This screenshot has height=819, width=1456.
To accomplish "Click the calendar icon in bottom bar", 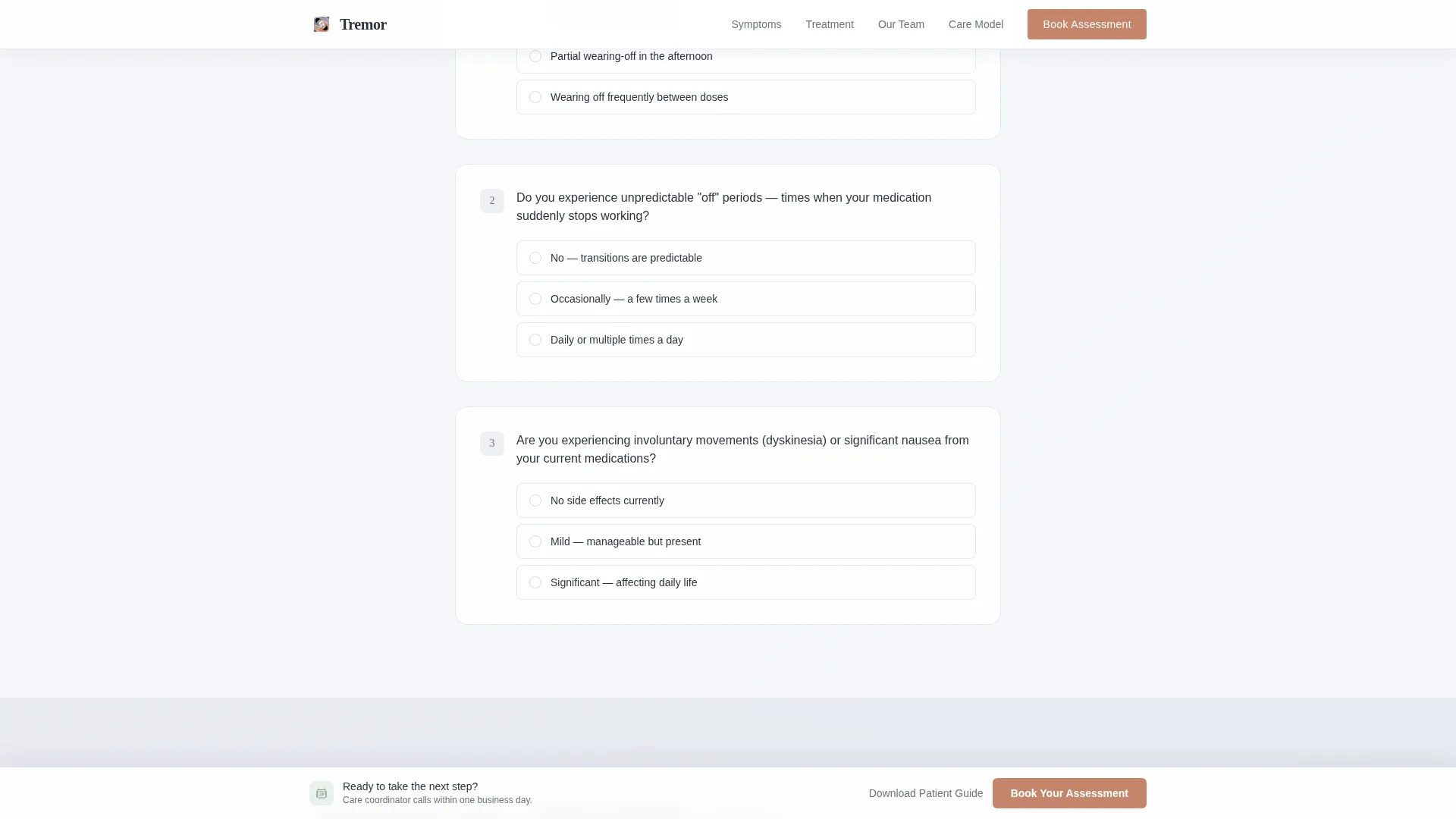I will (x=322, y=793).
